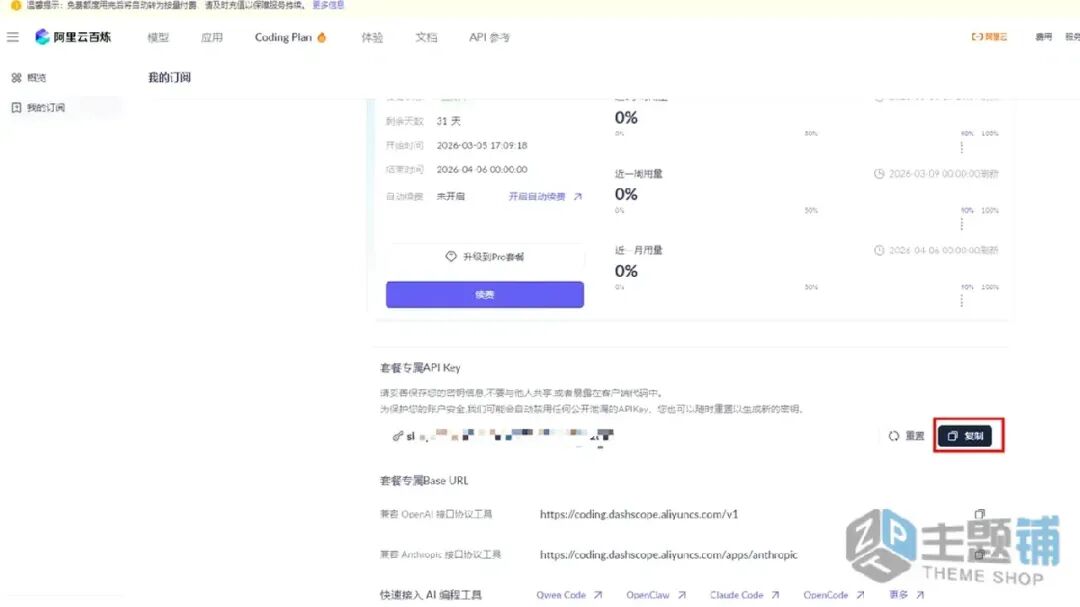Click the arrow icon next to 开启自动续费

coord(577,196)
